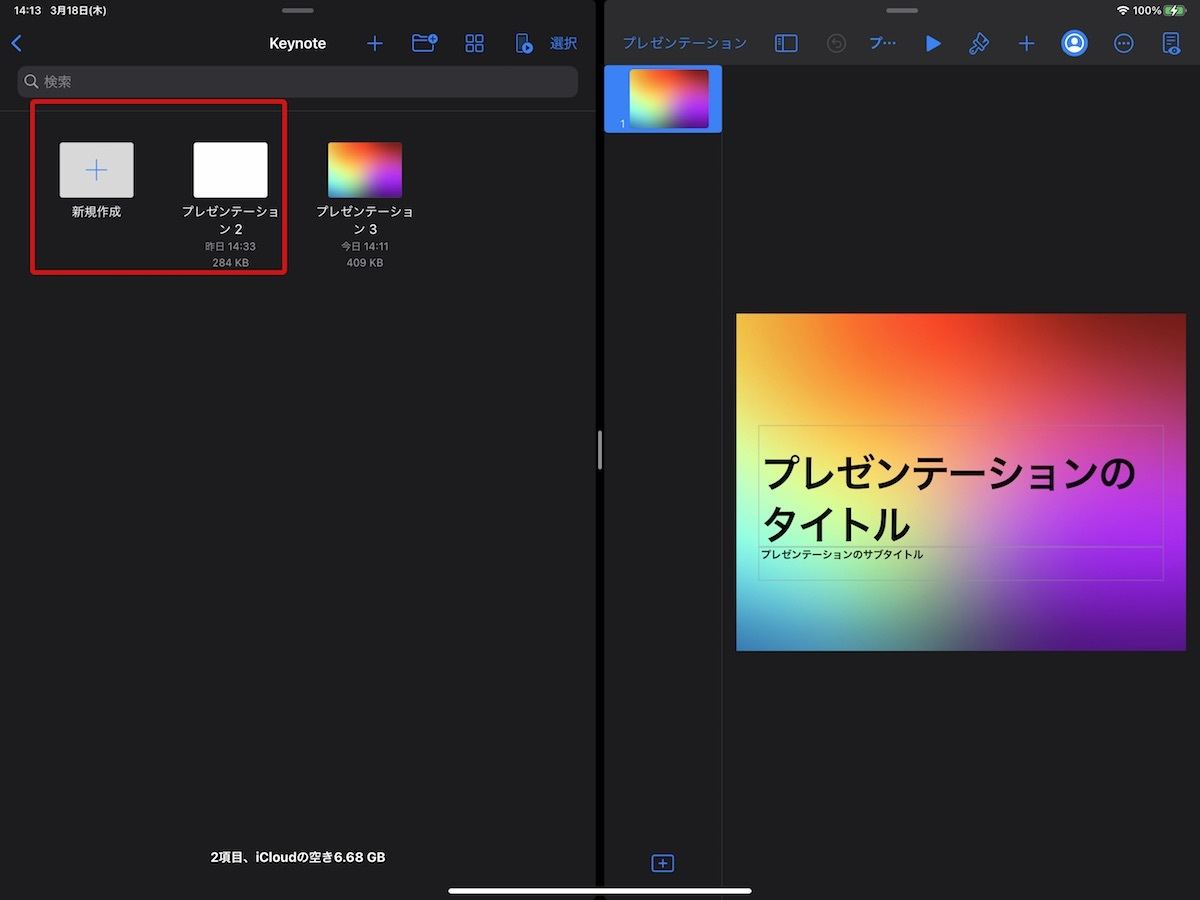Tap the undo icon in the editor toolbar

[836, 44]
